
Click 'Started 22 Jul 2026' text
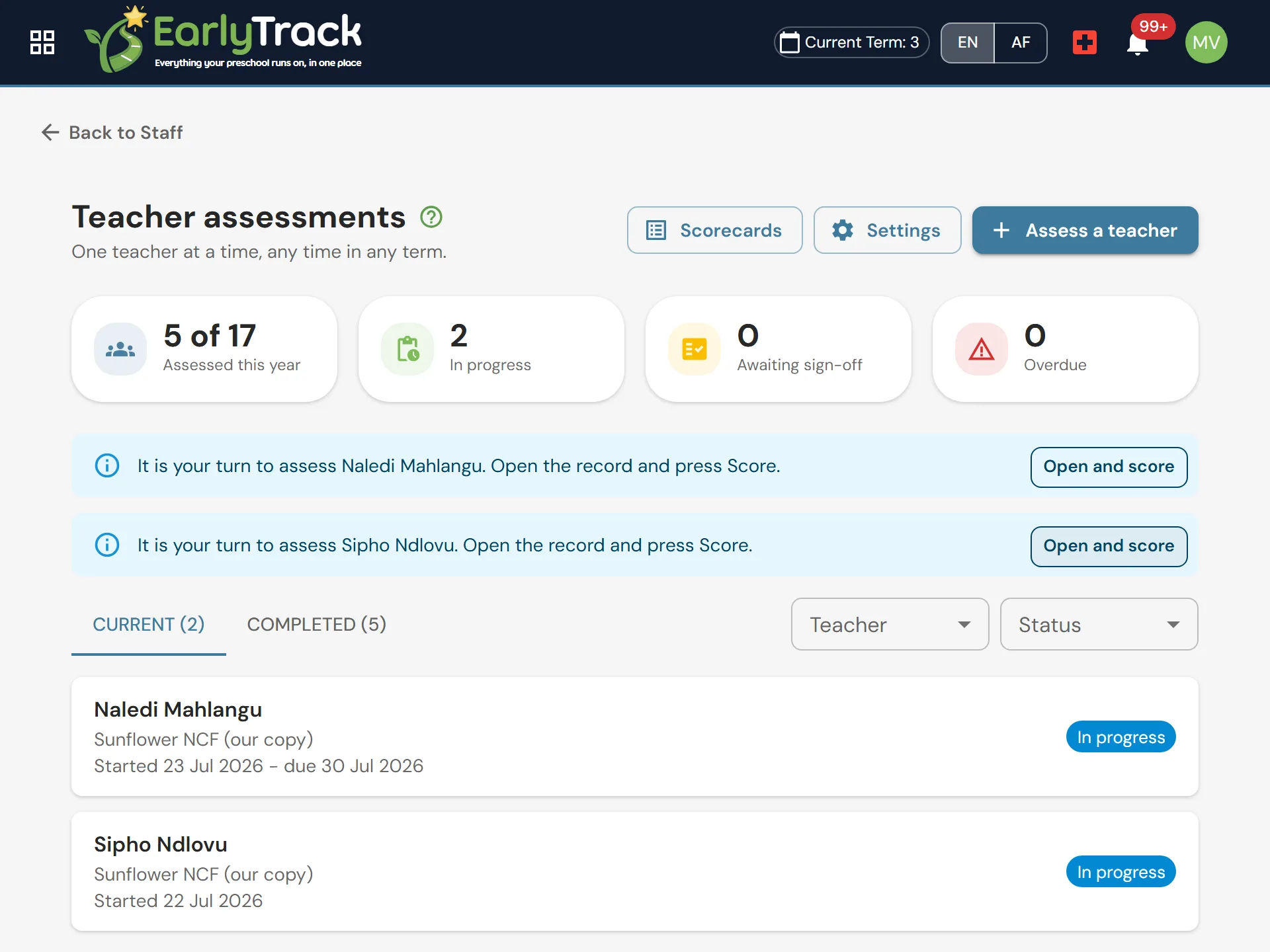tap(179, 900)
